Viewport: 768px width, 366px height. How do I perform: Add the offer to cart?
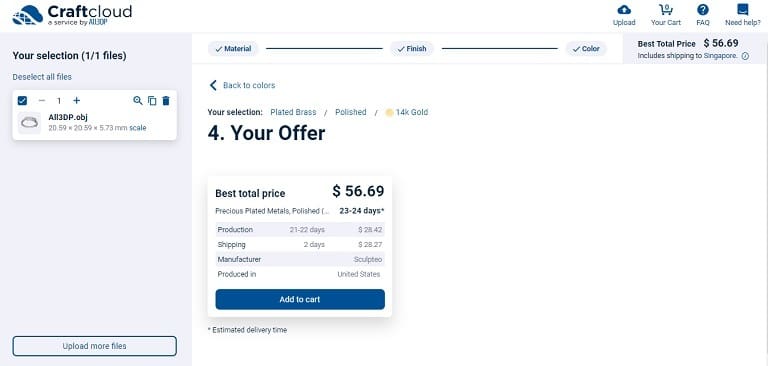tap(300, 299)
